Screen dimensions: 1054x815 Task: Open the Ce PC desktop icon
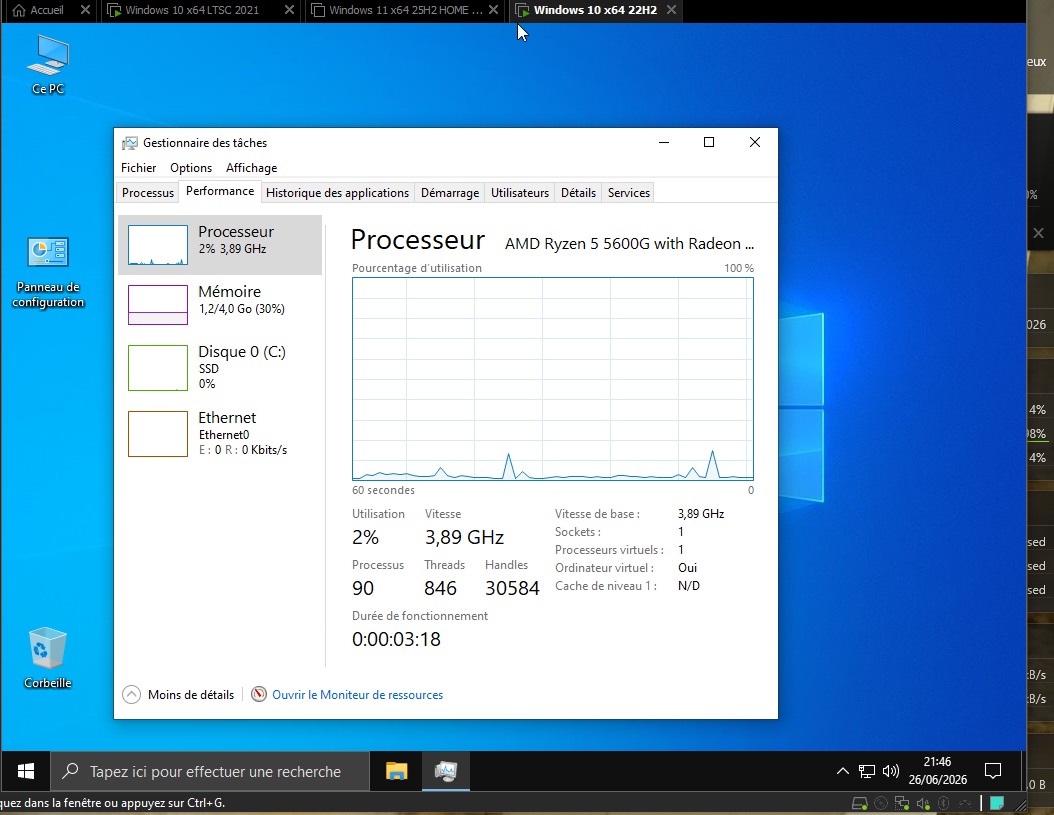tap(48, 65)
